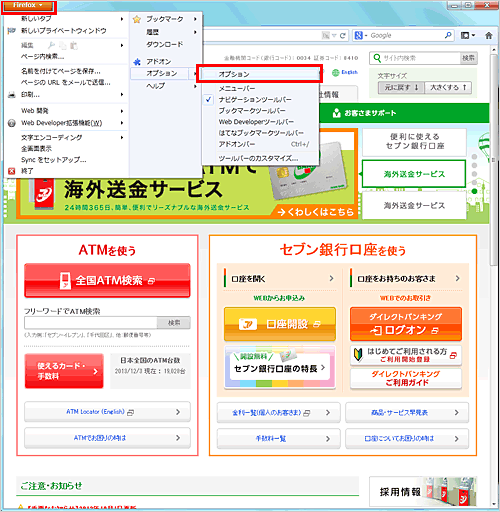Click 大きくする font size button
500x512 pixels.
[448, 88]
